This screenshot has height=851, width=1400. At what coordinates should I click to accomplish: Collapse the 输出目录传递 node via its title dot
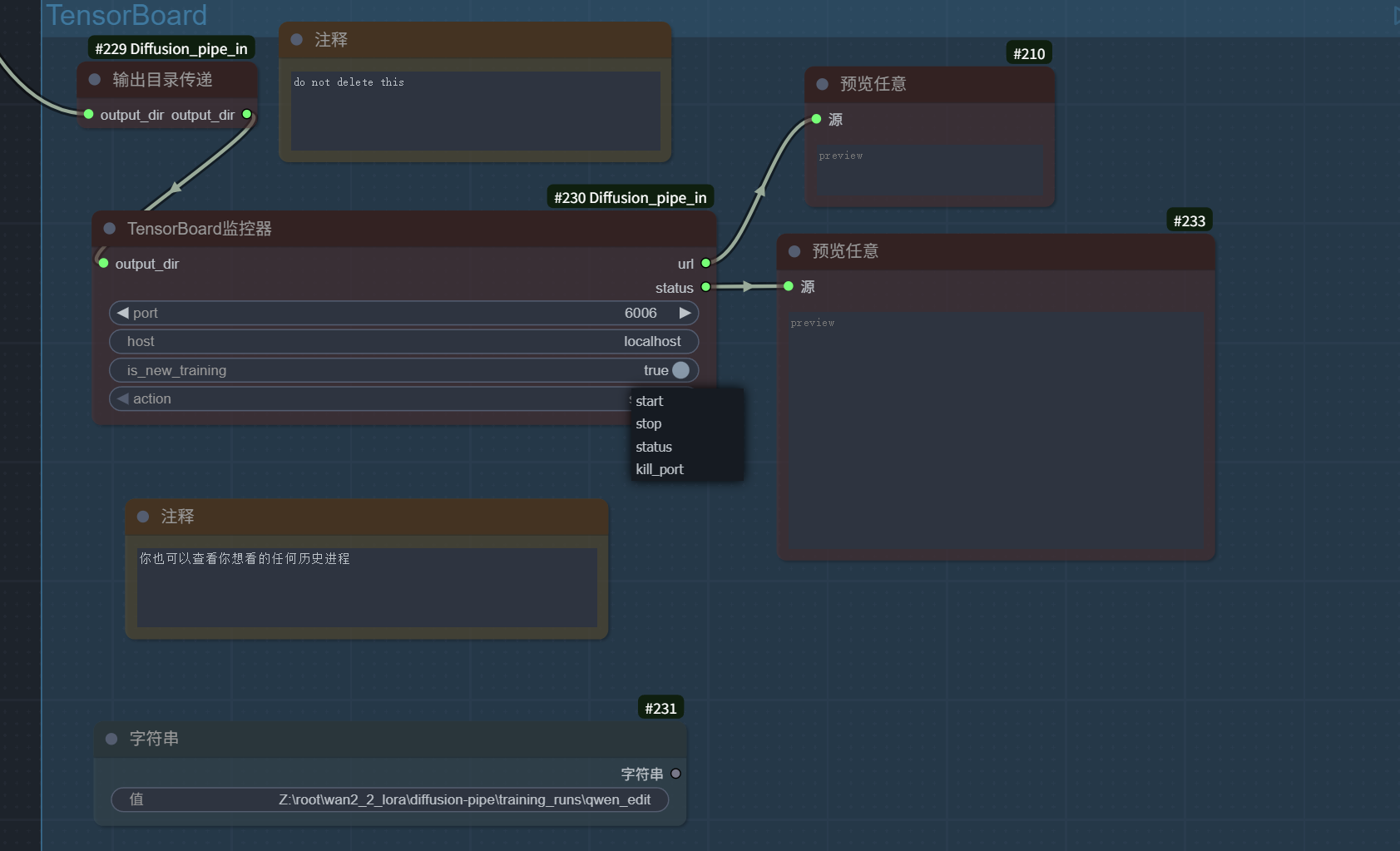tap(95, 80)
